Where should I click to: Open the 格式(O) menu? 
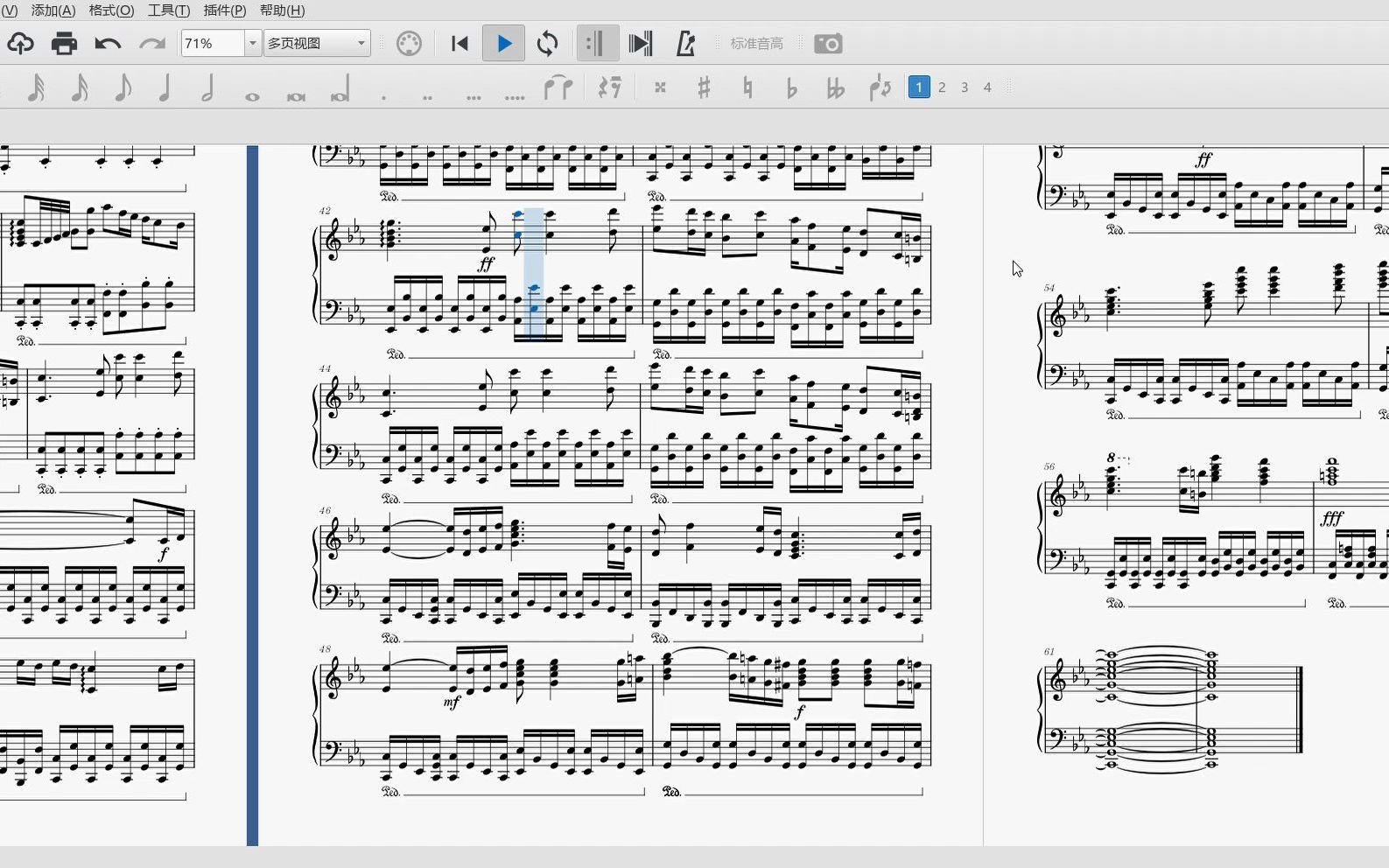(x=112, y=10)
